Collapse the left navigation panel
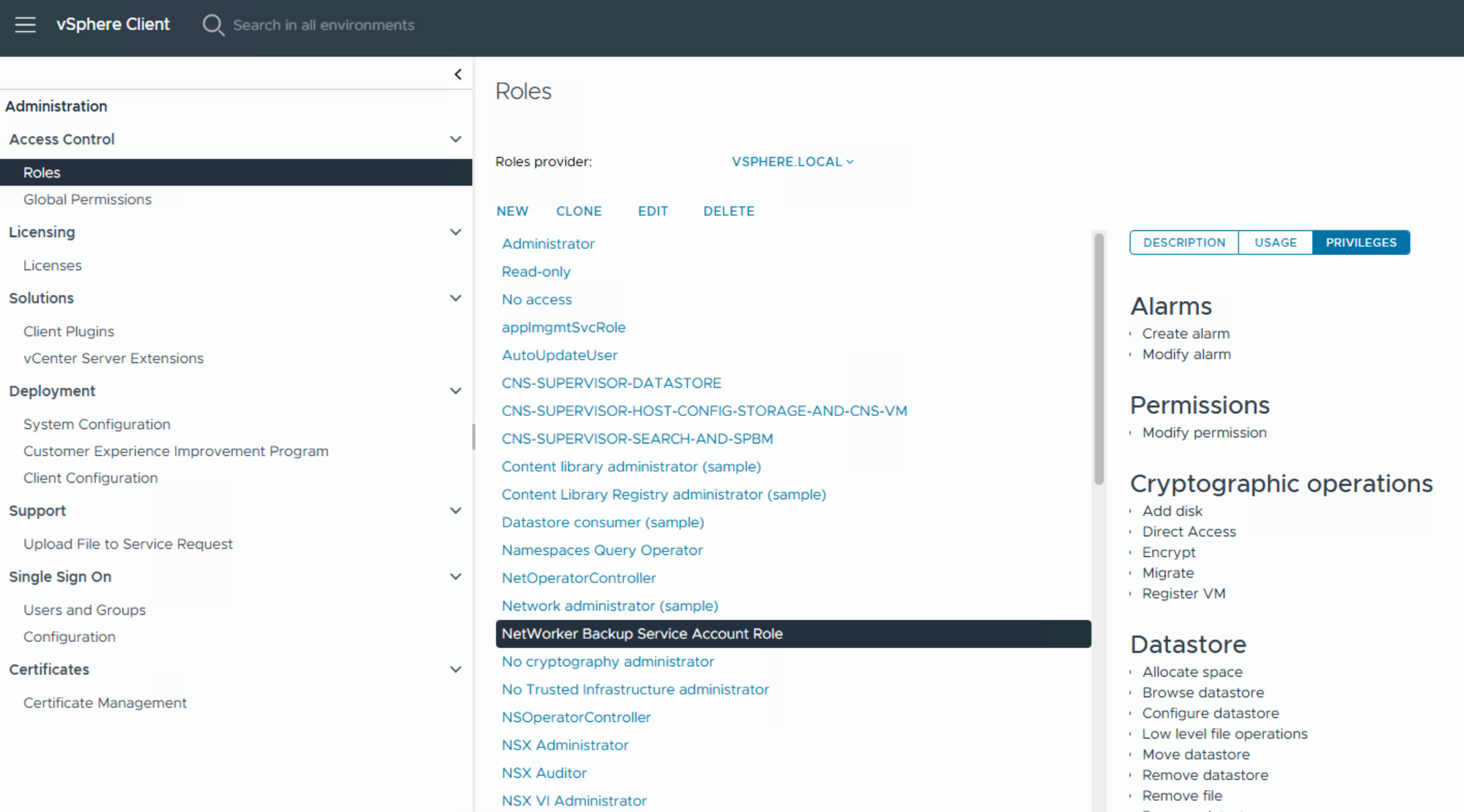 pos(458,74)
